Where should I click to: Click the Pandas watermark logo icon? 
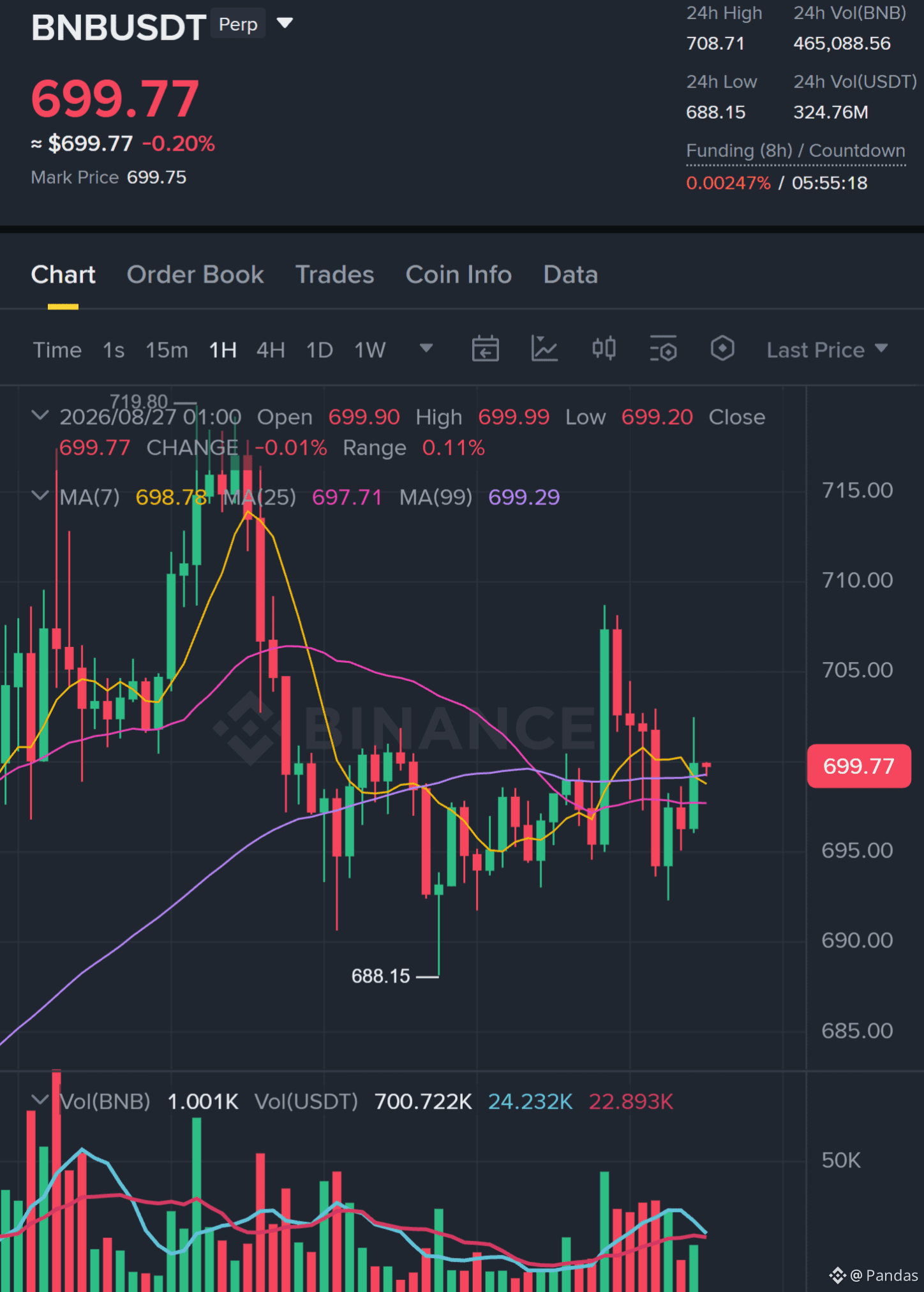click(837, 1275)
